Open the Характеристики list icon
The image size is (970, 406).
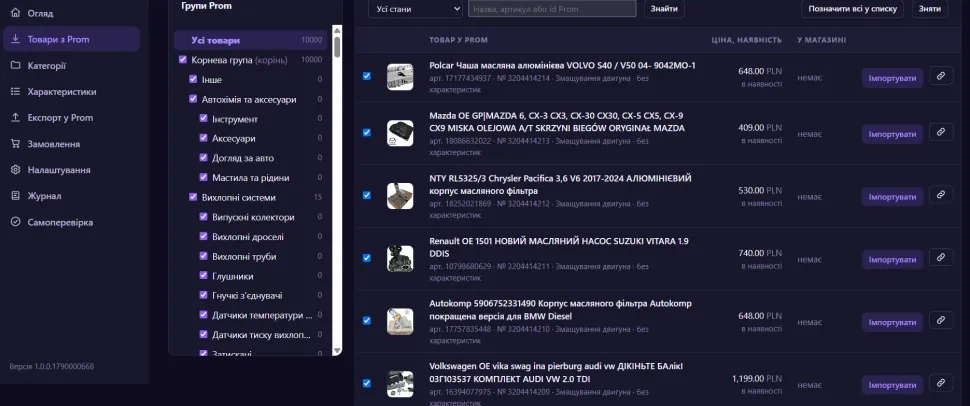[15, 92]
